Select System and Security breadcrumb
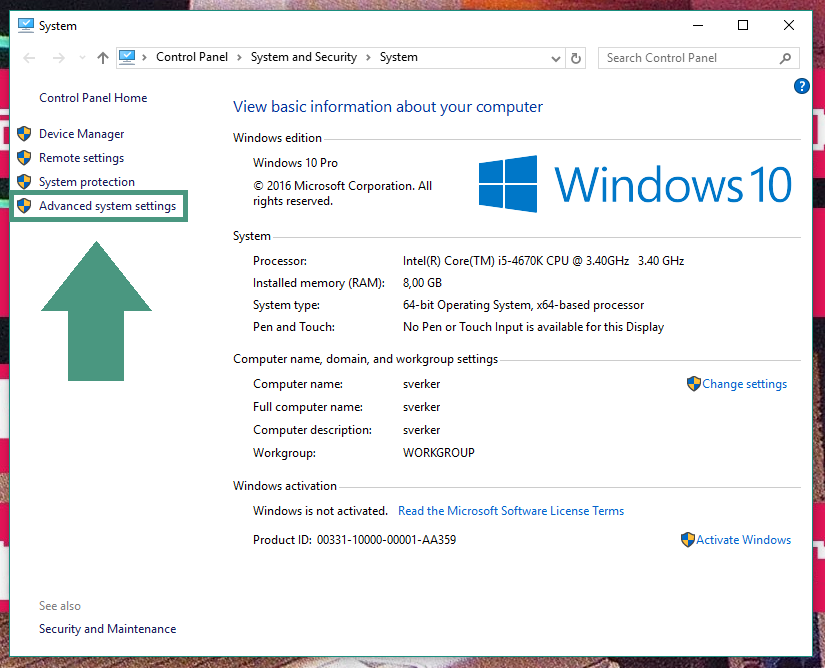The width and height of the screenshot is (825, 668). [303, 58]
